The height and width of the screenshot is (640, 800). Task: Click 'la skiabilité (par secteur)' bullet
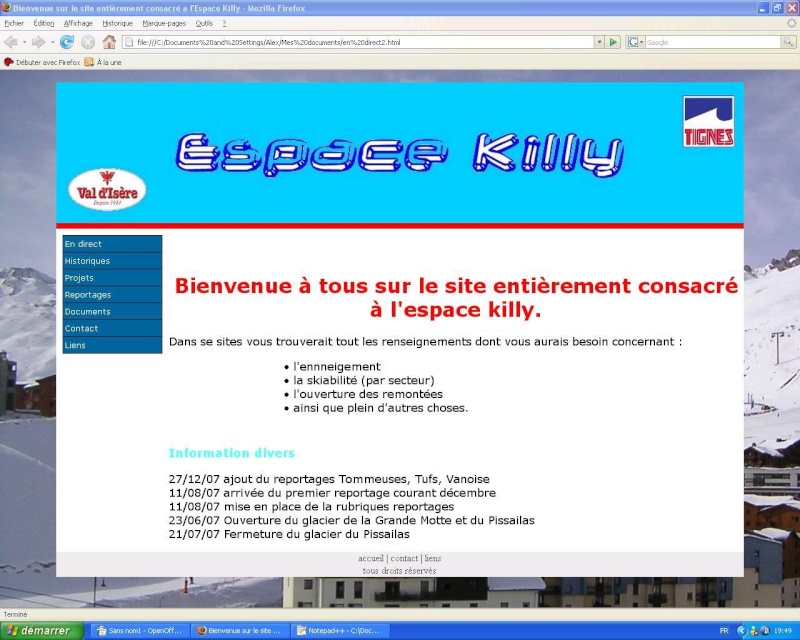point(364,380)
